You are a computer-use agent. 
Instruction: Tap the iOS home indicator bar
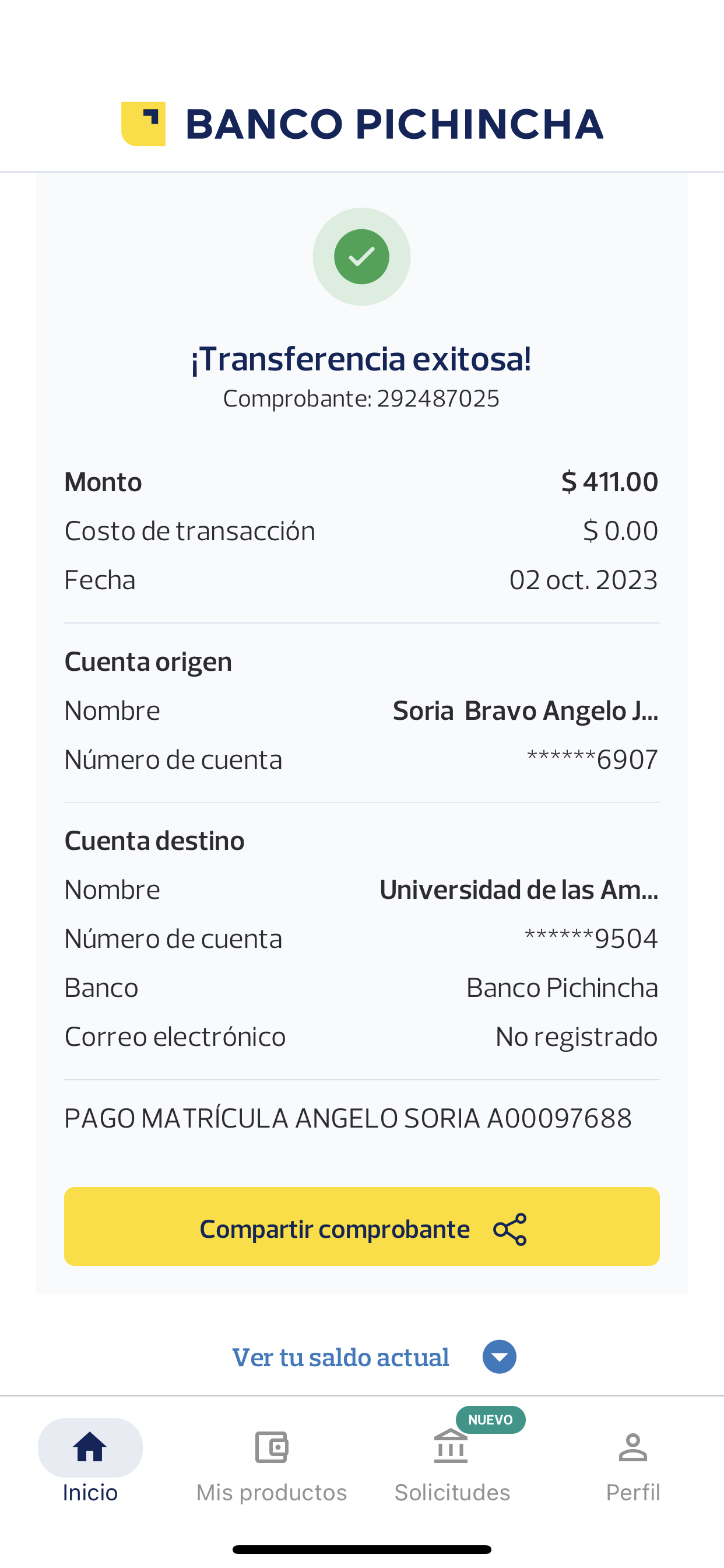click(361, 1549)
